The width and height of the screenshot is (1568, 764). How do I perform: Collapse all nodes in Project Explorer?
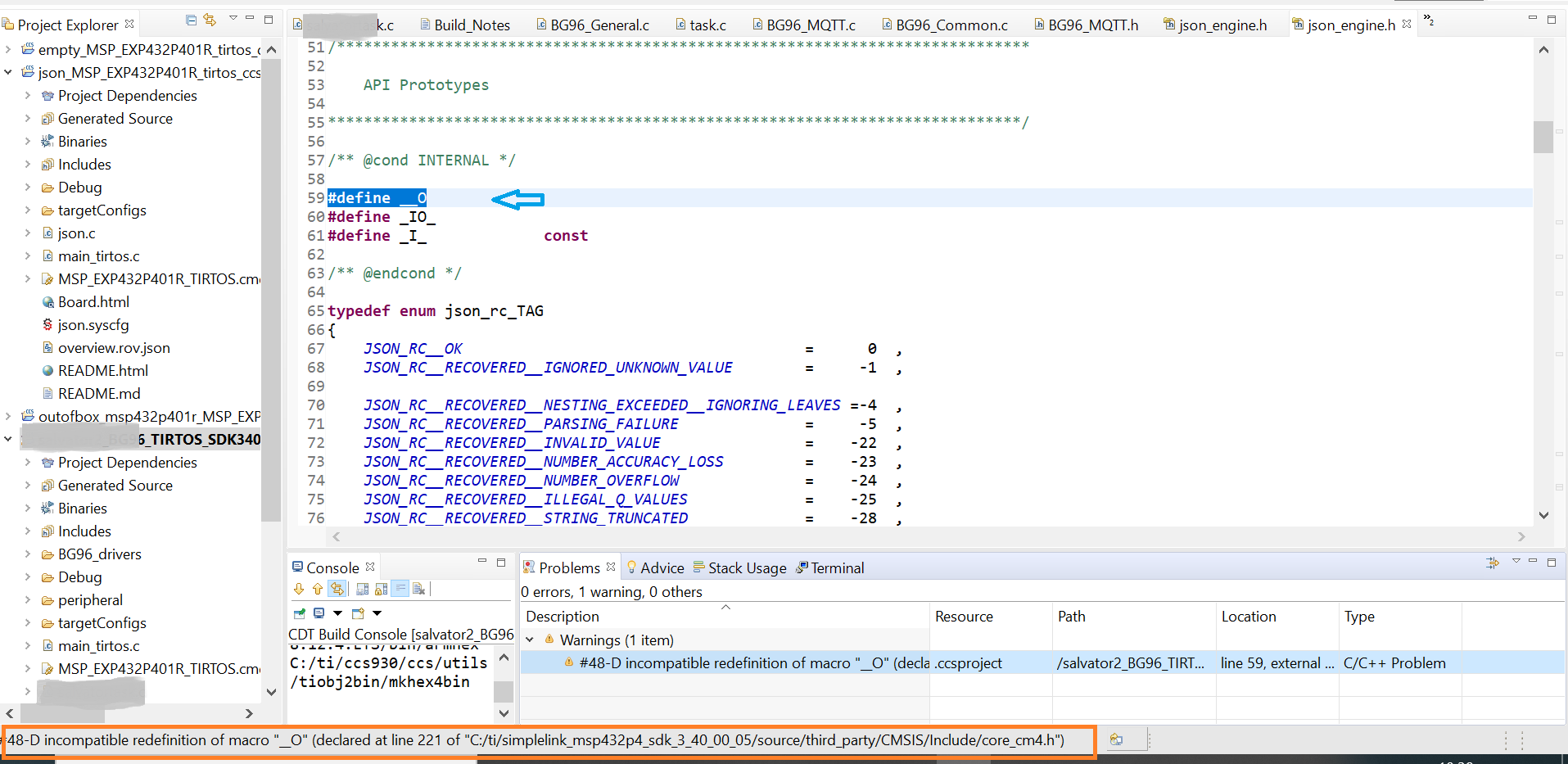pos(191,19)
